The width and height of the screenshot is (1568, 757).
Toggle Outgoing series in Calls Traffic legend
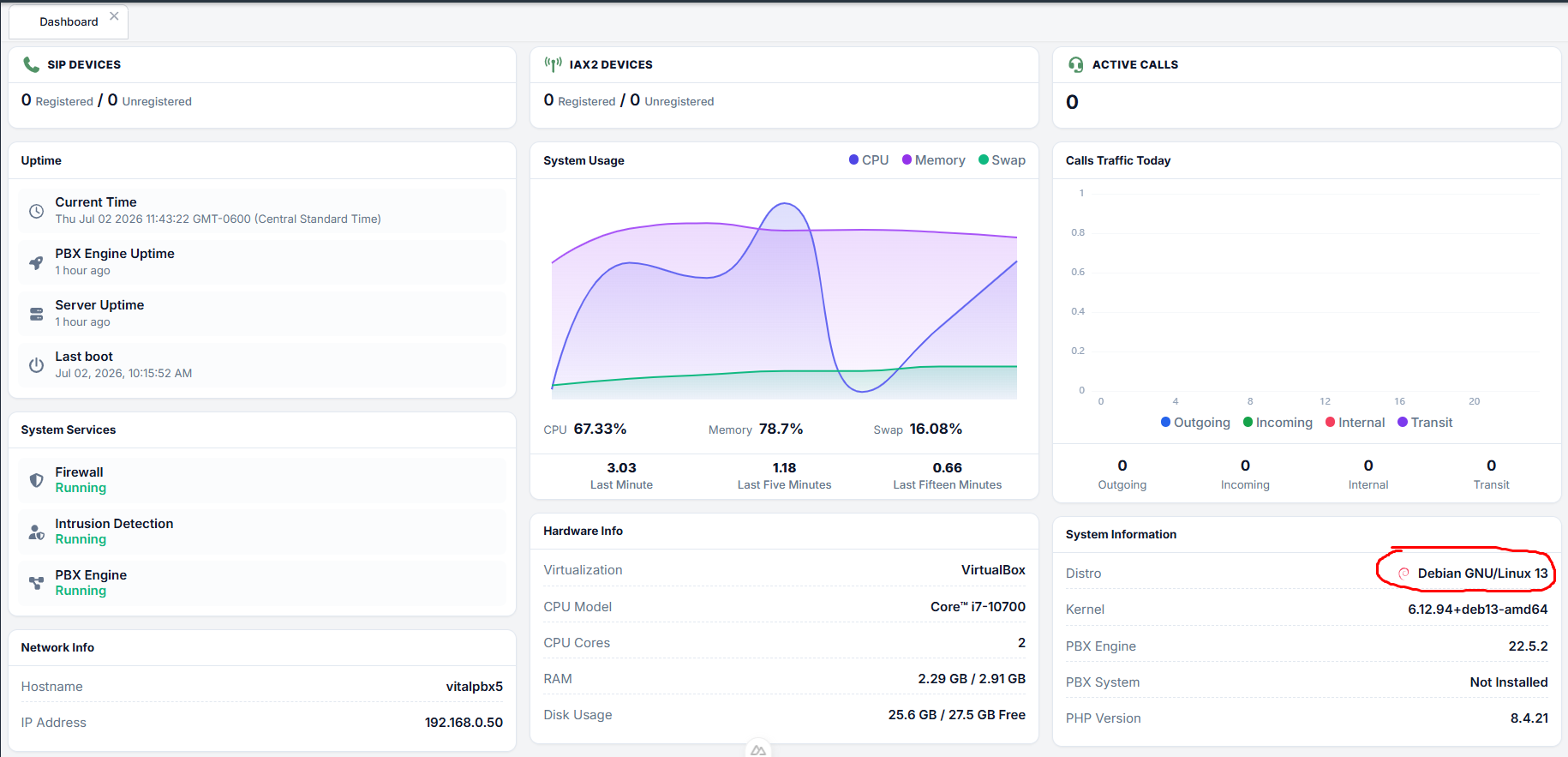coord(1195,423)
